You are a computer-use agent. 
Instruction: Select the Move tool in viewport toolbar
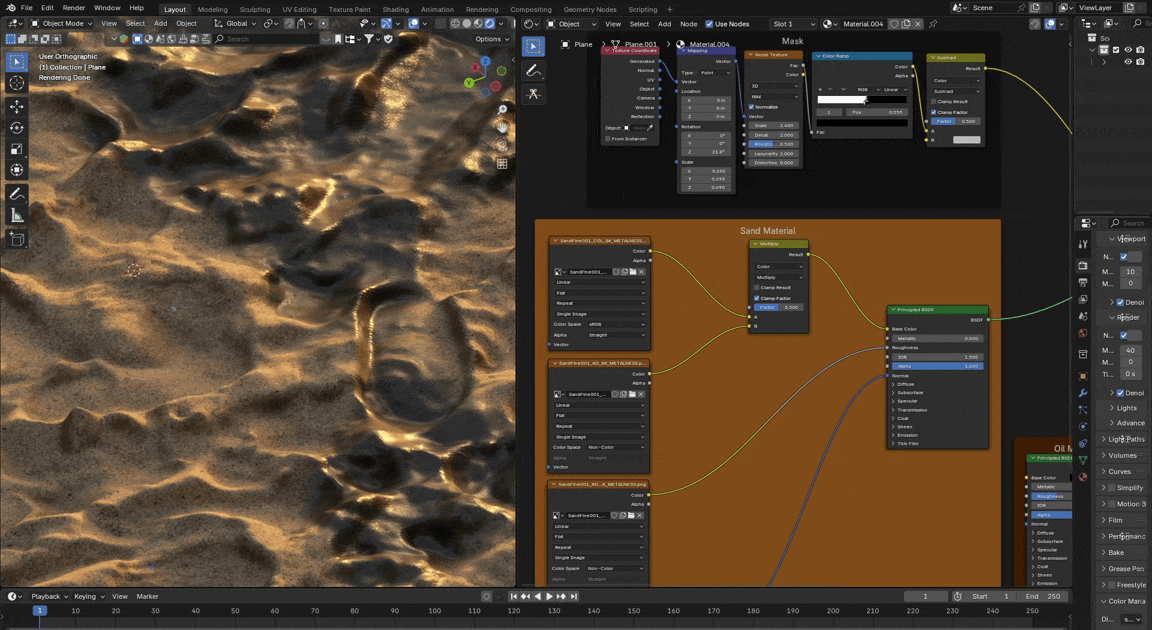pyautogui.click(x=17, y=106)
